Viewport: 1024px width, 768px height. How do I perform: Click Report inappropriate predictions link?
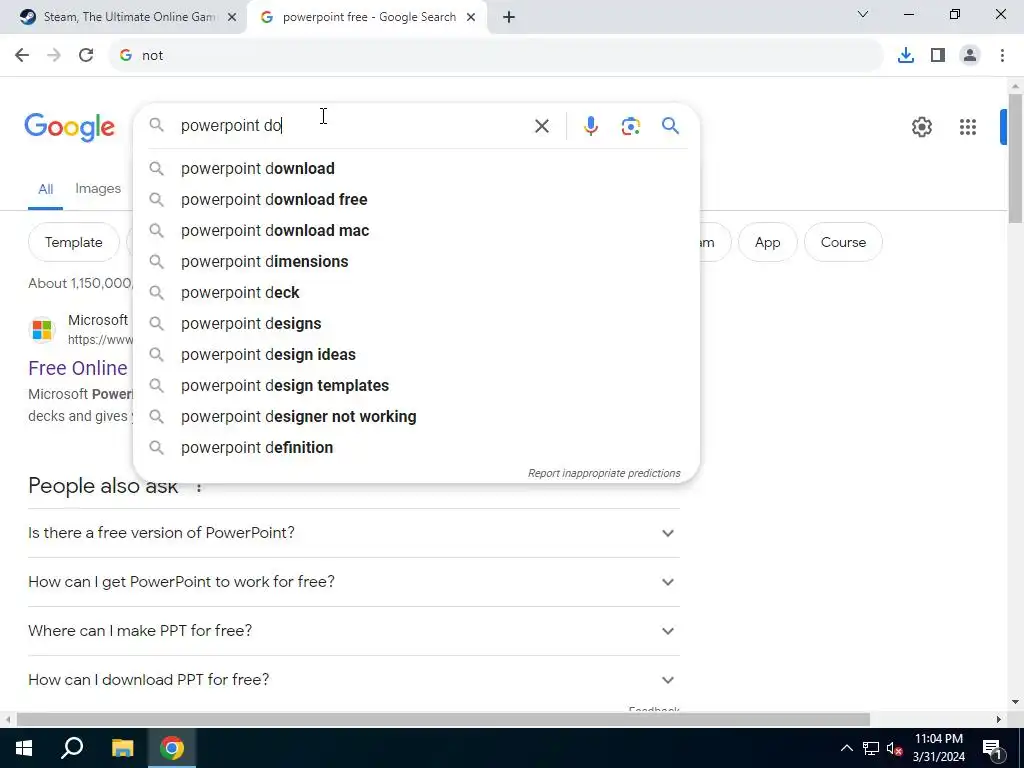pyautogui.click(x=604, y=473)
